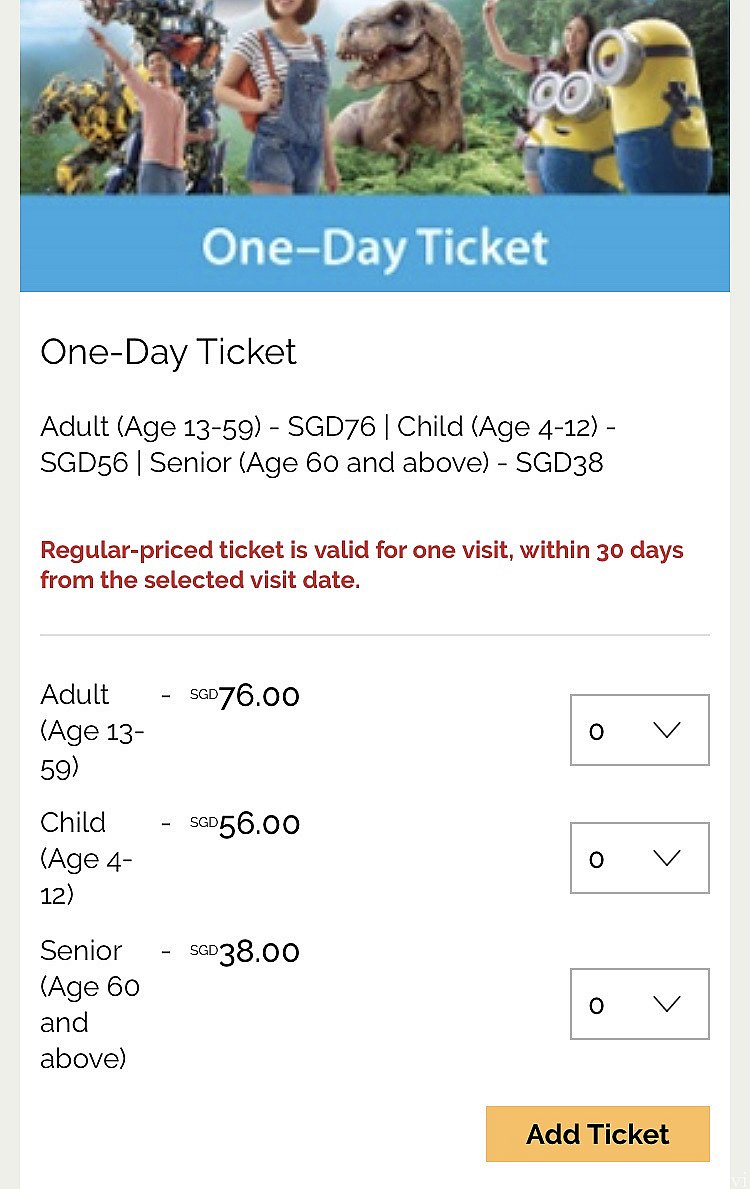Click the Senior (Age 60 and above) label

(x=89, y=1004)
